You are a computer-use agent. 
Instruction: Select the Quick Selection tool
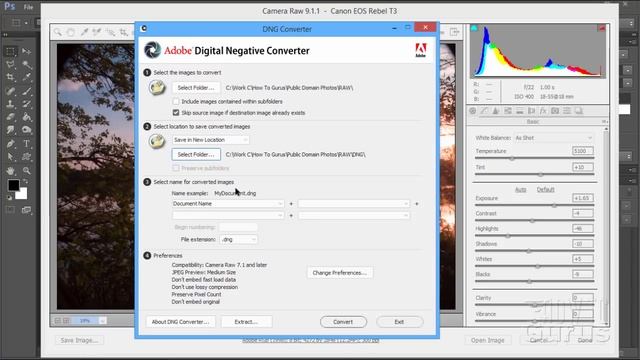pos(27,64)
